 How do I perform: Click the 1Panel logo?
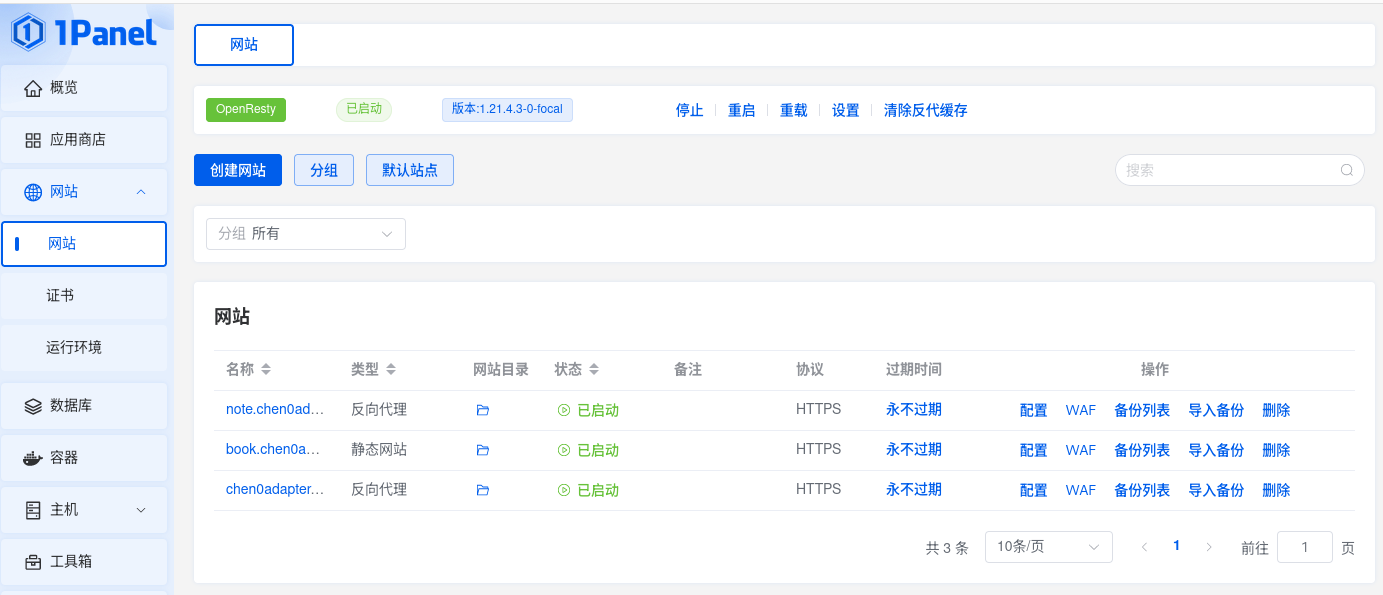pyautogui.click(x=84, y=32)
